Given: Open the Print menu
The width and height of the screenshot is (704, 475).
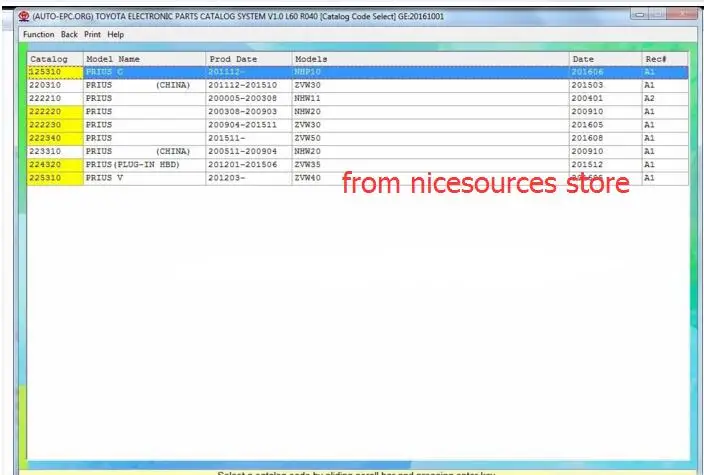Looking at the screenshot, I should point(92,35).
